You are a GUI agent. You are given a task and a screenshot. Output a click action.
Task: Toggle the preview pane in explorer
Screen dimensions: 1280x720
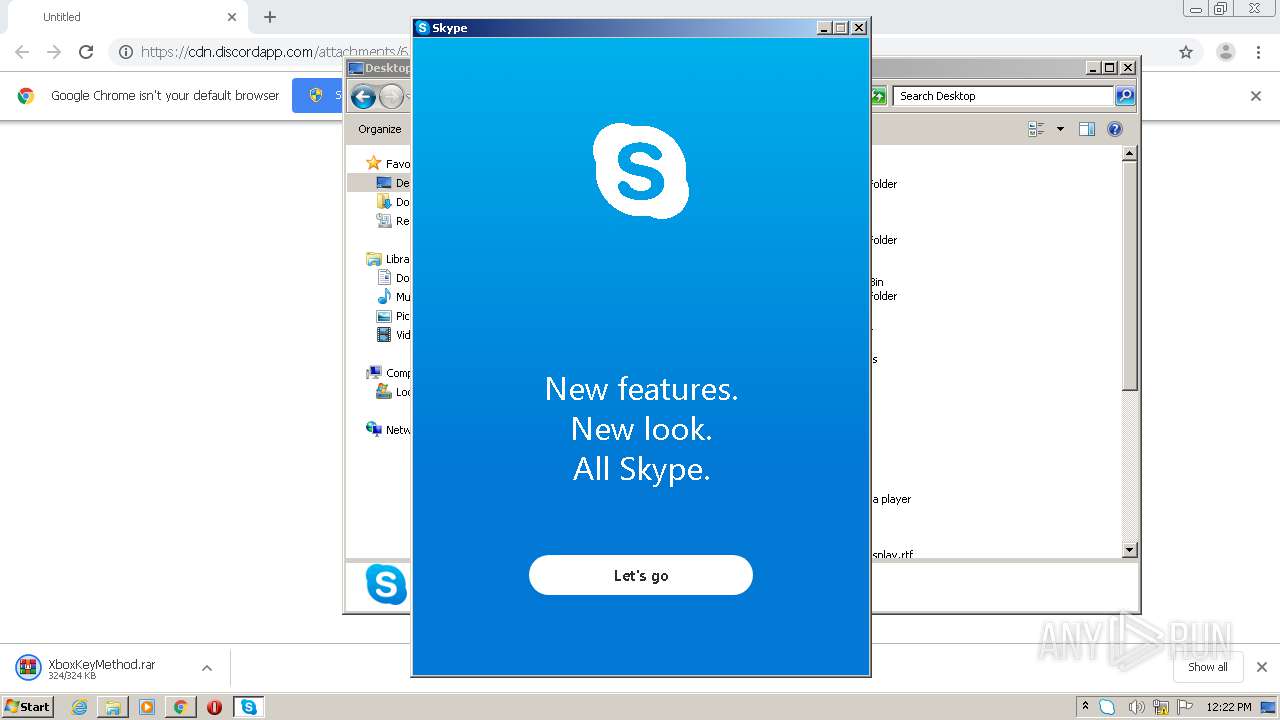coord(1087,129)
